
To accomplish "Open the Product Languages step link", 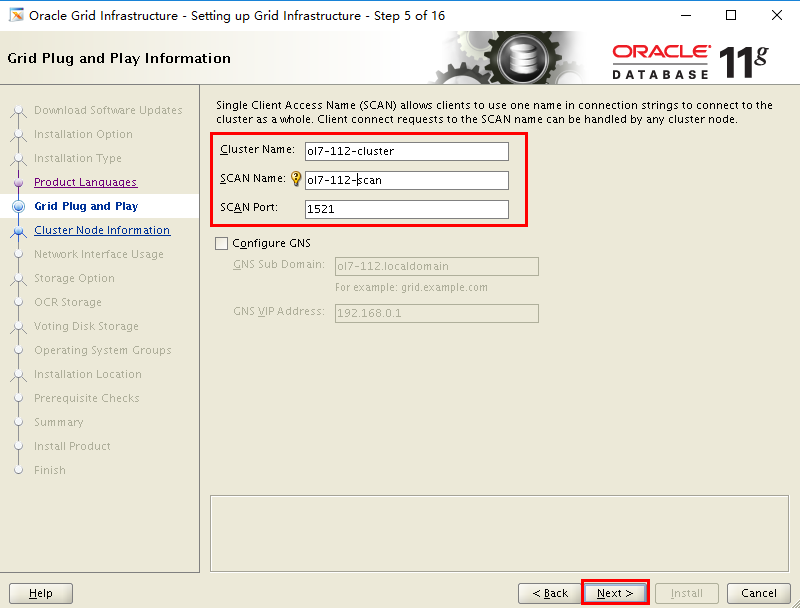I will tap(86, 182).
